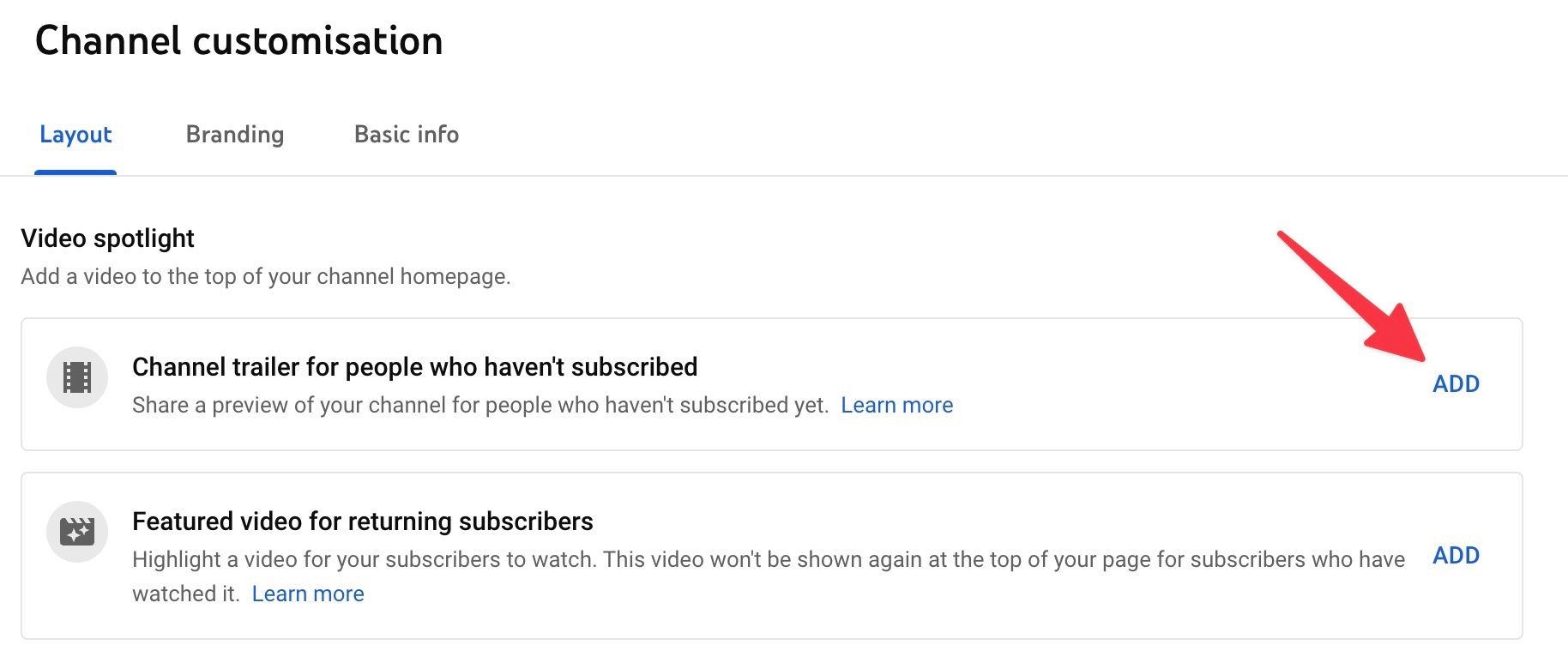Image resolution: width=1568 pixels, height=669 pixels.
Task: Switch to the Branding tab
Action: coord(235,135)
